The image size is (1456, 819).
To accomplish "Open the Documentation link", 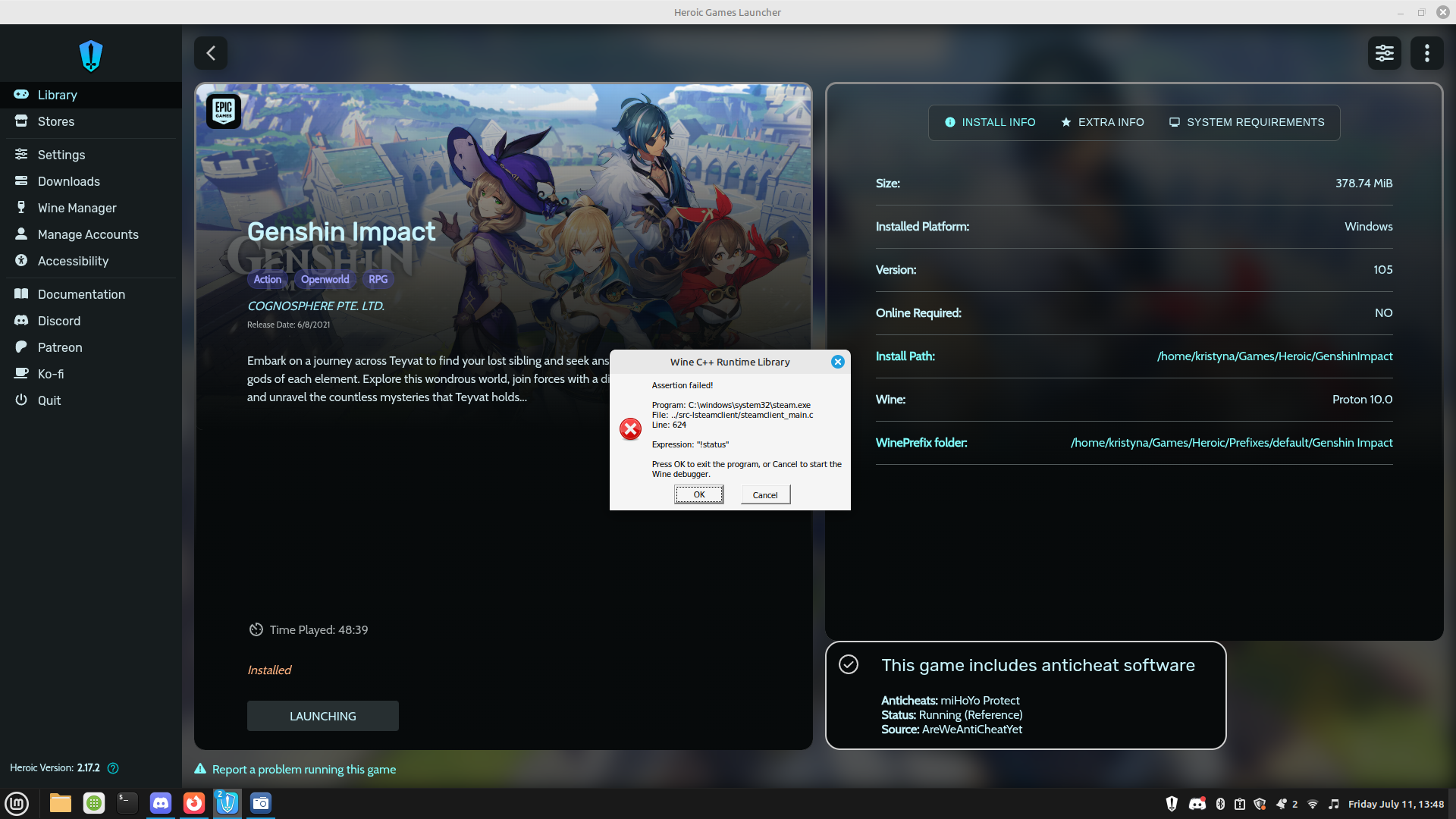I will (x=91, y=294).
